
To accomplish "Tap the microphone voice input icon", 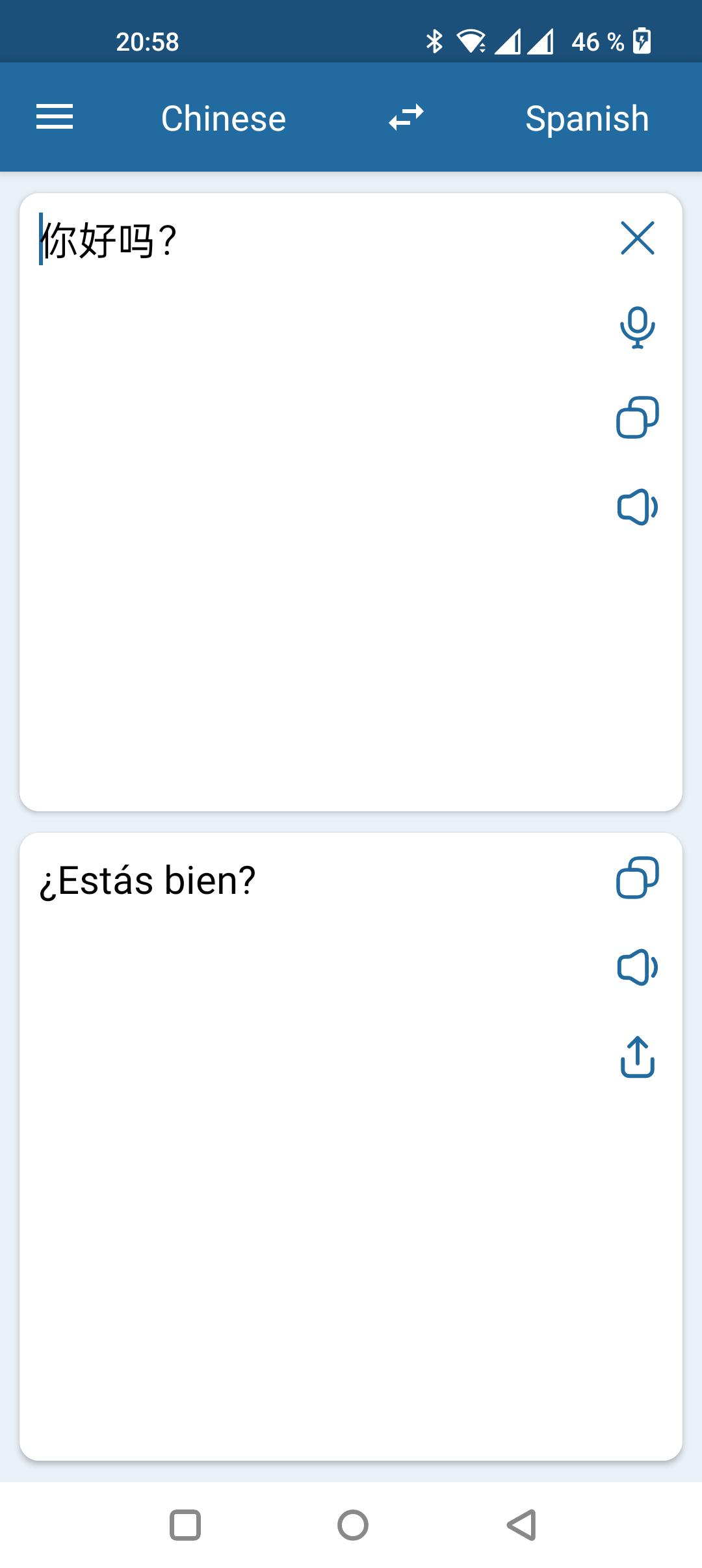I will [x=637, y=328].
